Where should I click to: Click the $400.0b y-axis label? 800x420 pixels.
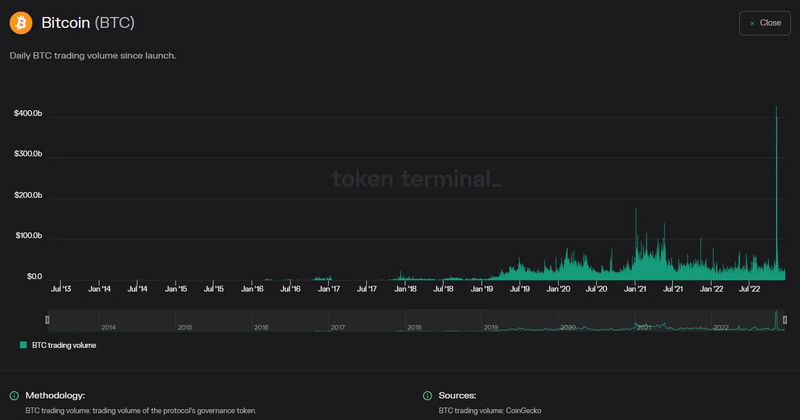(28, 114)
